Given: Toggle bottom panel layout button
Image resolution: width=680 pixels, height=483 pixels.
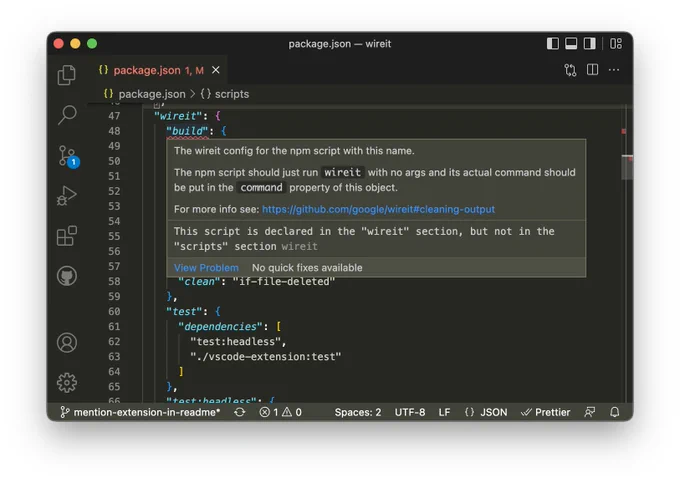Looking at the screenshot, I should [x=571, y=44].
